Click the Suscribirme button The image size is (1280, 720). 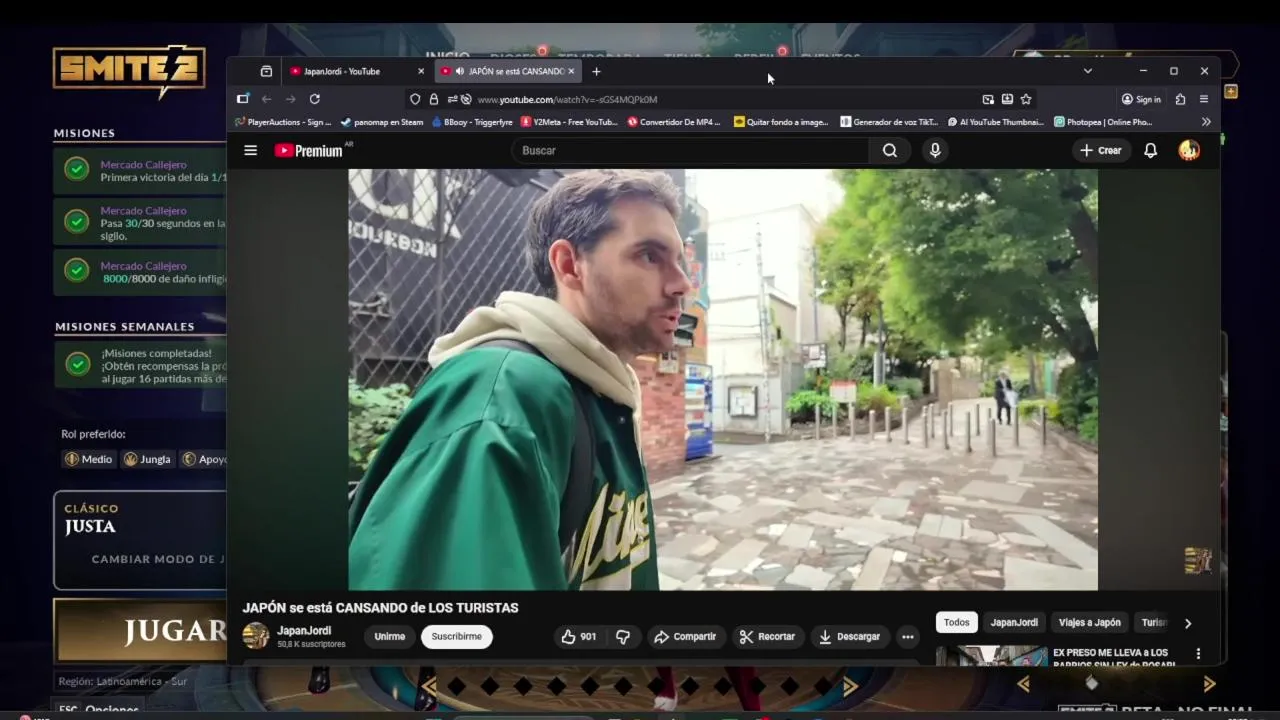tap(457, 636)
